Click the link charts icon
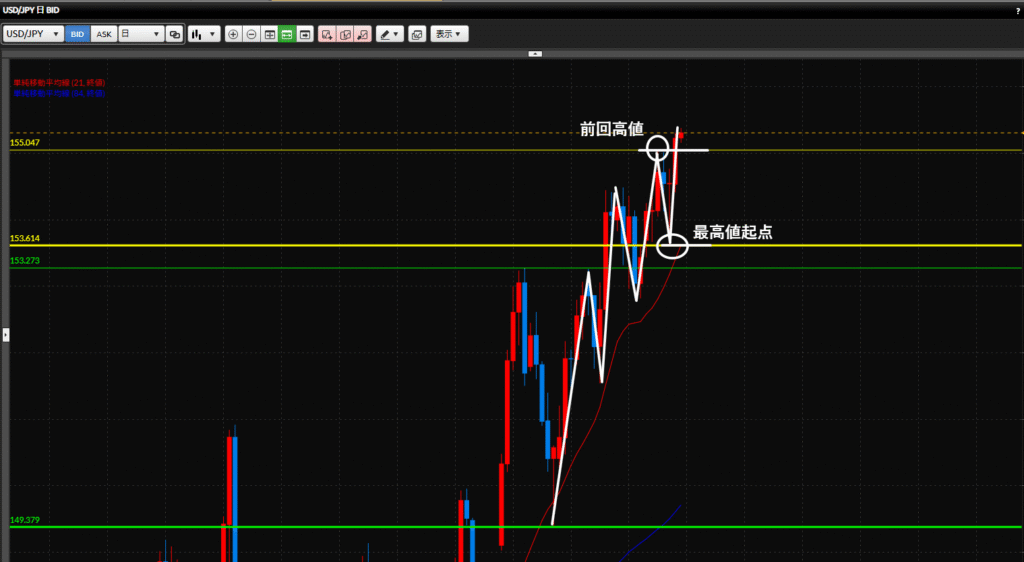 tap(175, 34)
